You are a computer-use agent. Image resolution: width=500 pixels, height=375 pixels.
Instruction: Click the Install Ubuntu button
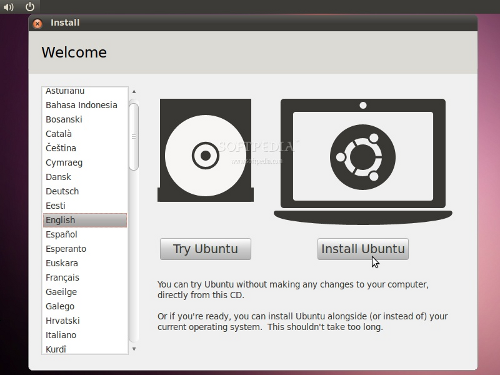(x=363, y=249)
